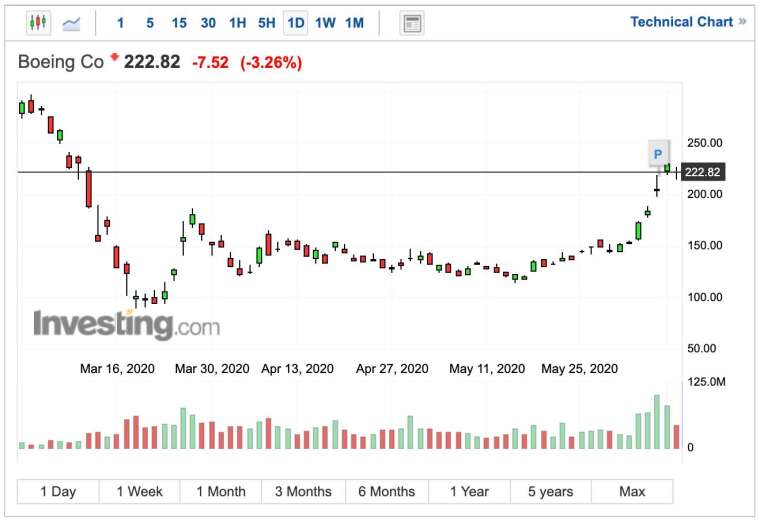Open the Technical Chart link

[688, 22]
